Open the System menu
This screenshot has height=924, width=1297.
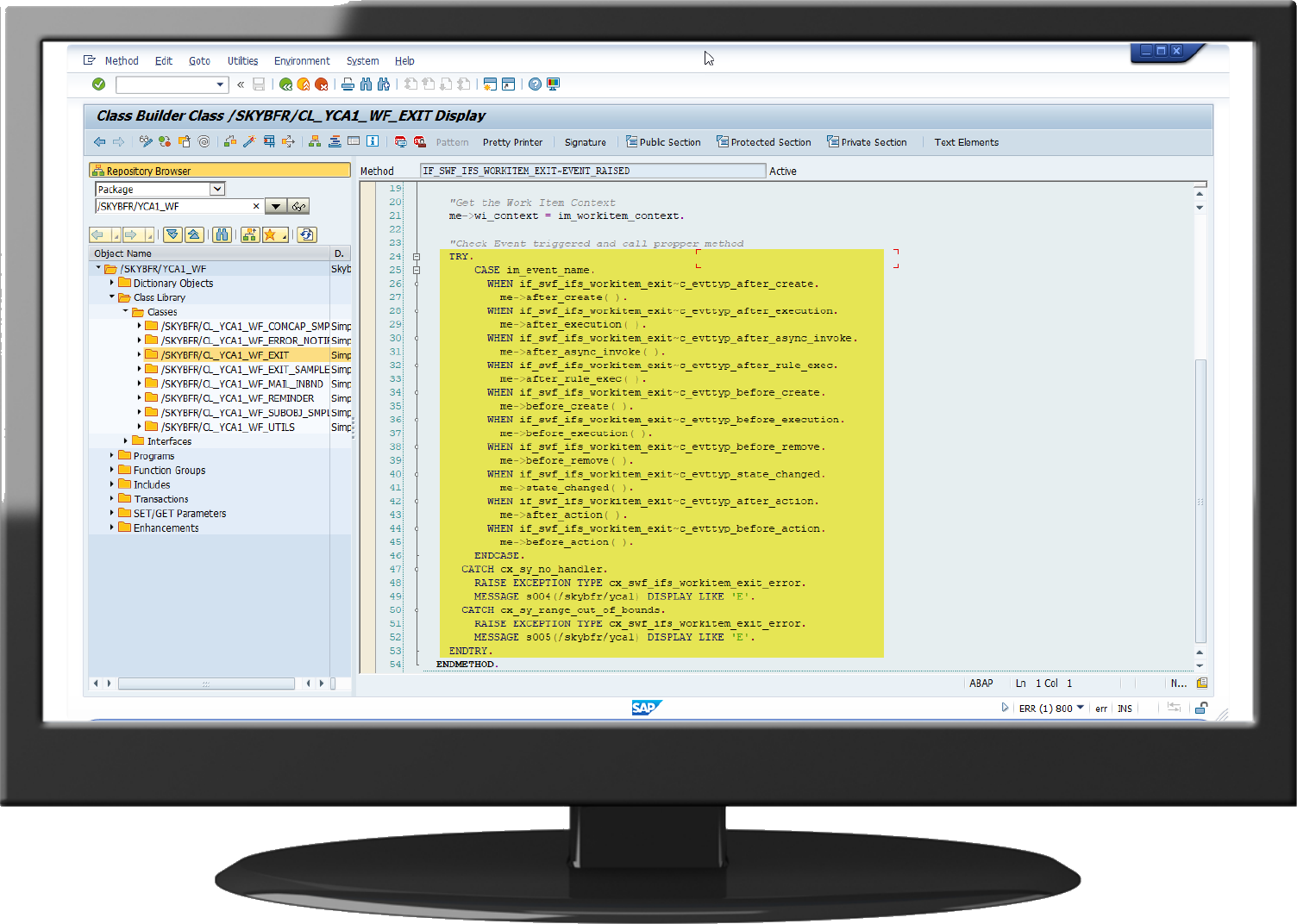coord(362,61)
